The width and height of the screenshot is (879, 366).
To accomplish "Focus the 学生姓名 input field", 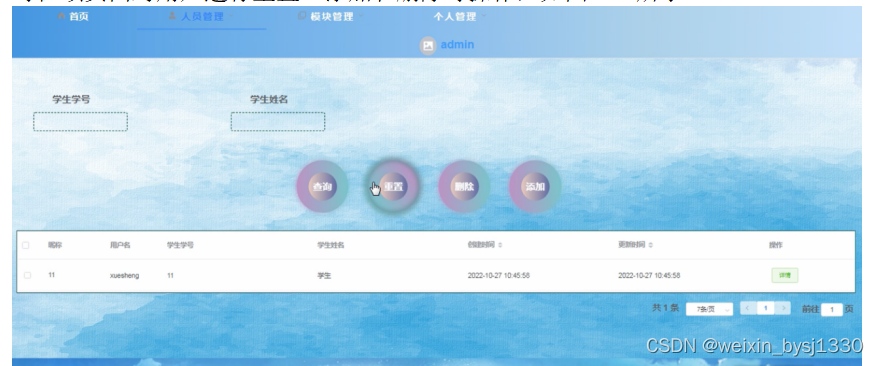I will pos(278,122).
